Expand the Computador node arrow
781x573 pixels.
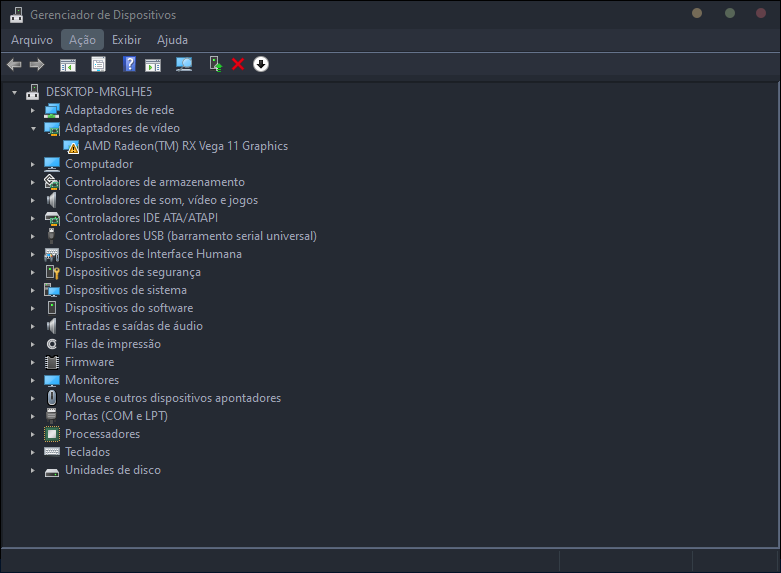pos(33,164)
